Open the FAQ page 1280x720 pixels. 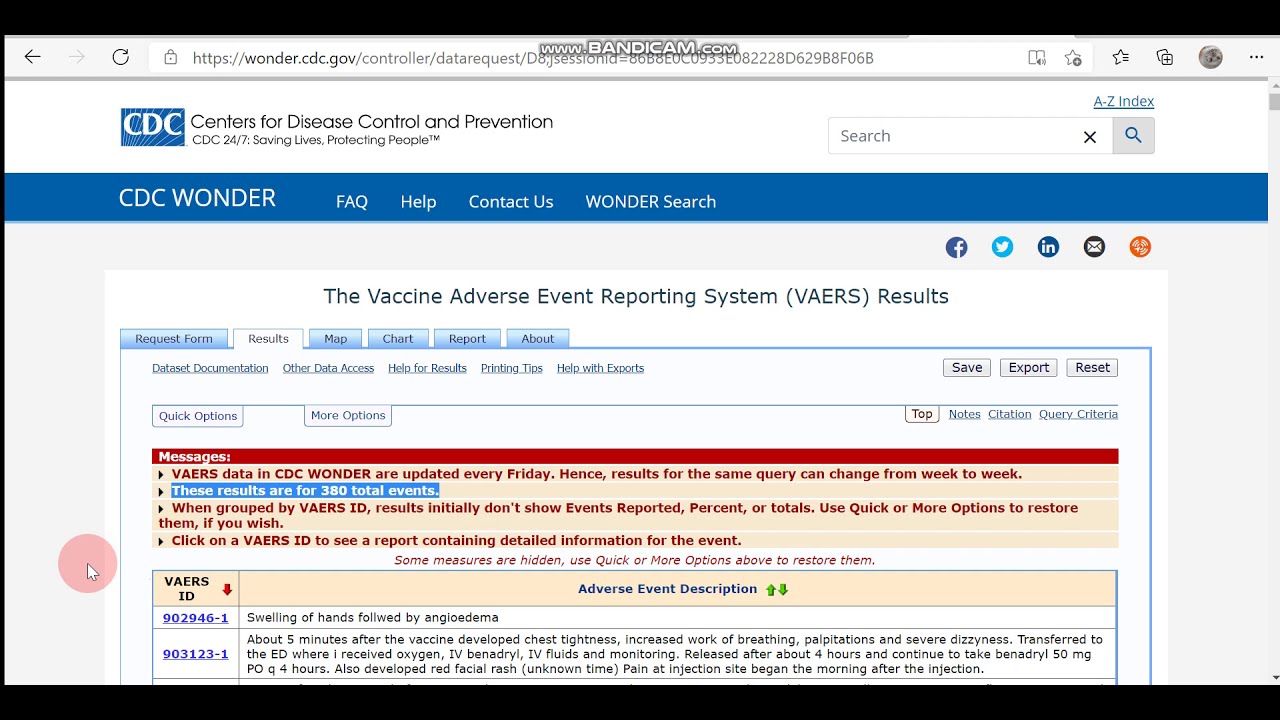tap(352, 201)
